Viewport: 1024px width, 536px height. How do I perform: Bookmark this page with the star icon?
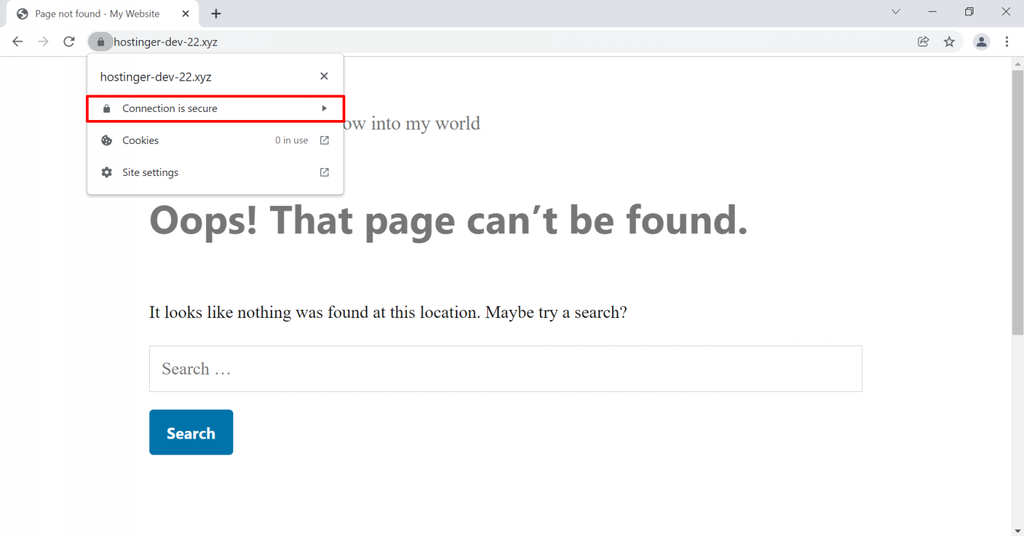(x=949, y=42)
